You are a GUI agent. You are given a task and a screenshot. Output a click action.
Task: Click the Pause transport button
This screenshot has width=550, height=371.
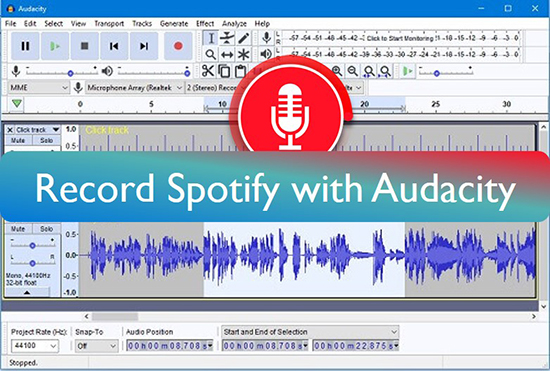coord(25,46)
